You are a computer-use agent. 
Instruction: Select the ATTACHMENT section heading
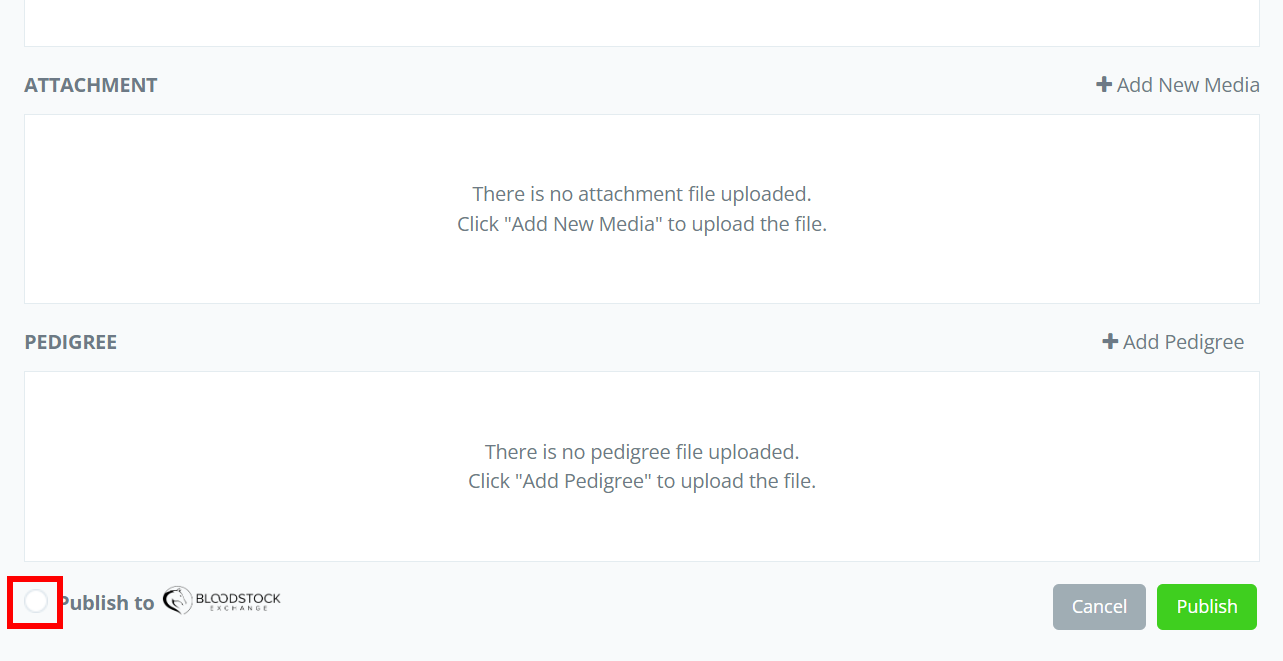[91, 85]
